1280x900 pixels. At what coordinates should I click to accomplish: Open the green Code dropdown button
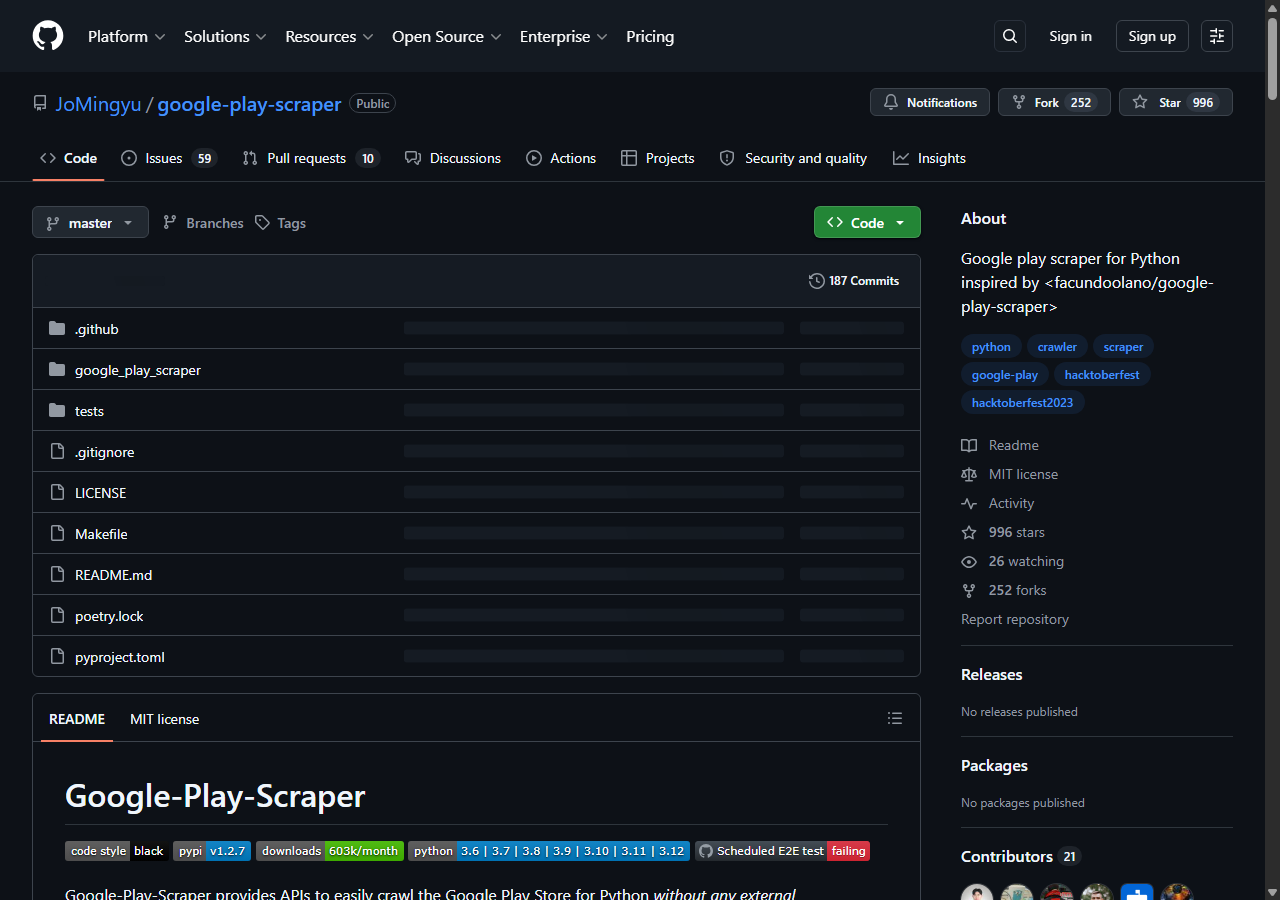tap(867, 222)
